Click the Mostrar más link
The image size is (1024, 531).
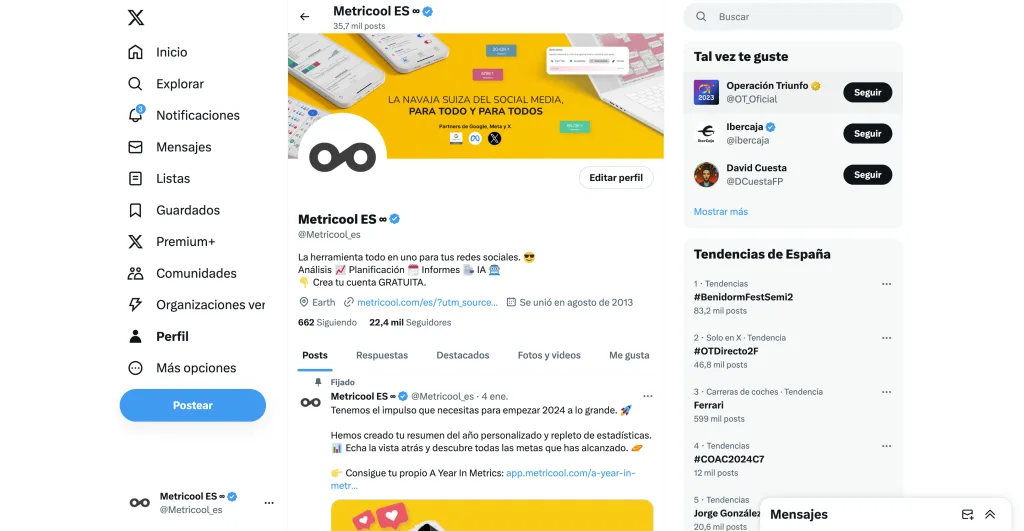[721, 212]
